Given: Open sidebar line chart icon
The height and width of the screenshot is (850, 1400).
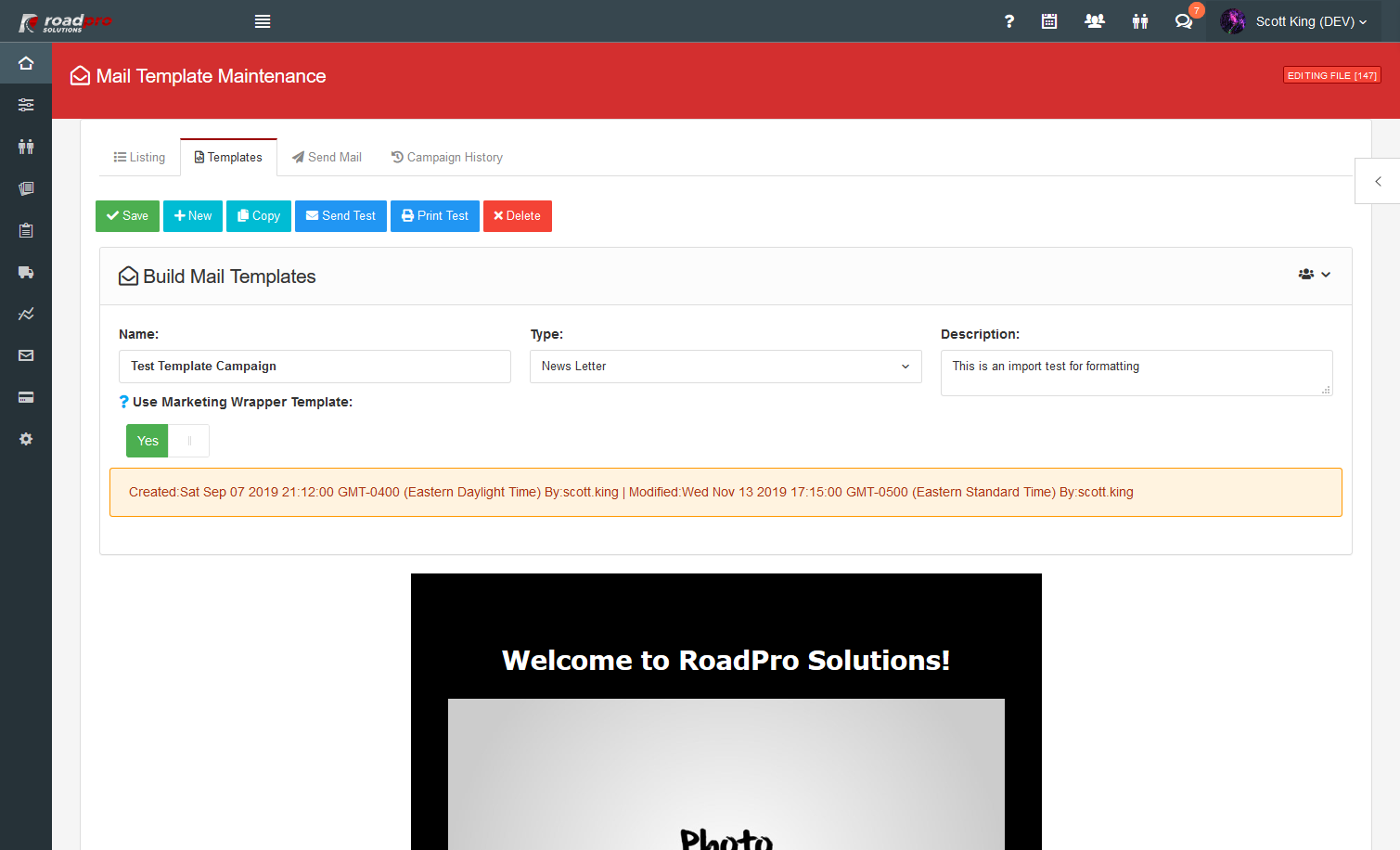Looking at the screenshot, I should (26, 314).
